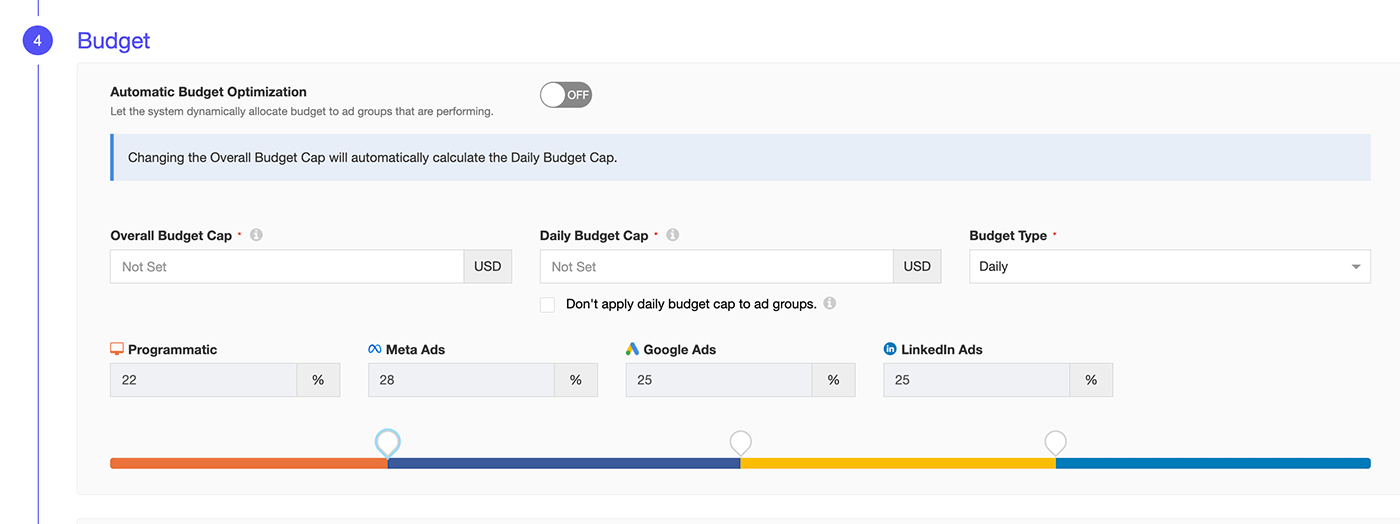
Task: Select the Google/LinkedIn slider handle
Action: (x=1055, y=443)
